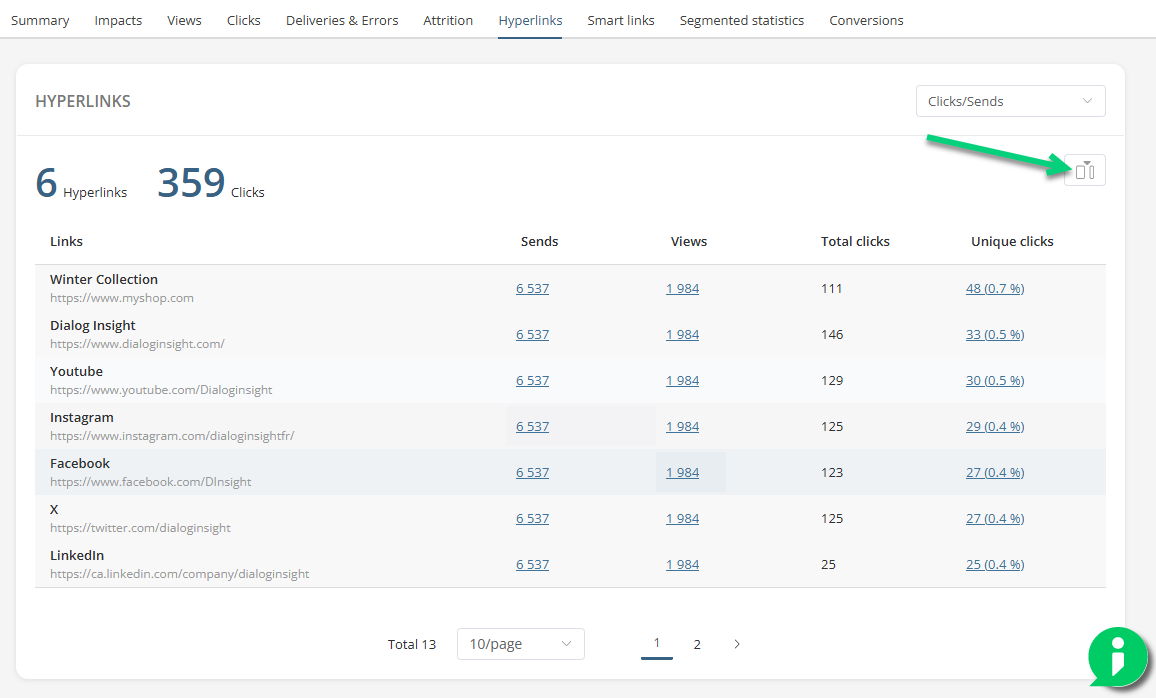The height and width of the screenshot is (698, 1156).
Task: Select the https://www.dialoginsight.com/ URL text
Action: coord(137,344)
